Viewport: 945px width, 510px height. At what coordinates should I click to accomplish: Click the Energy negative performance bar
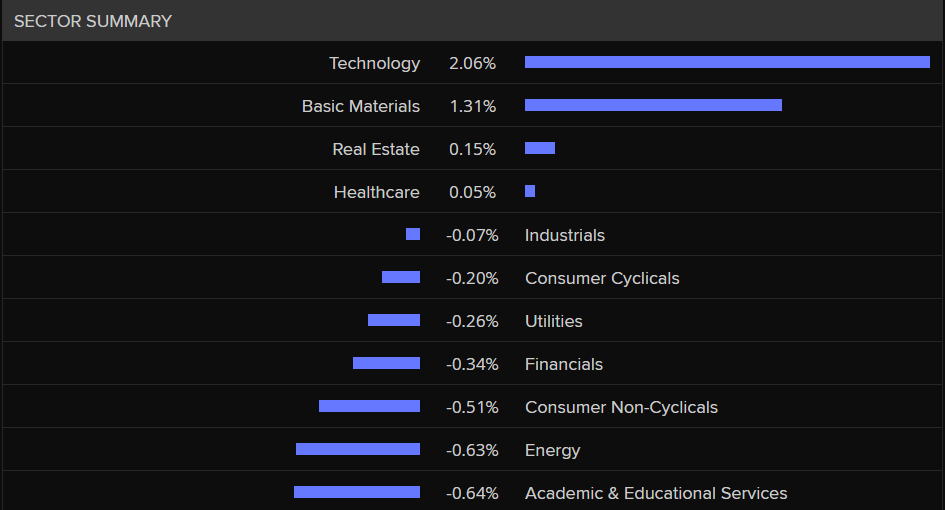pyautogui.click(x=357, y=449)
